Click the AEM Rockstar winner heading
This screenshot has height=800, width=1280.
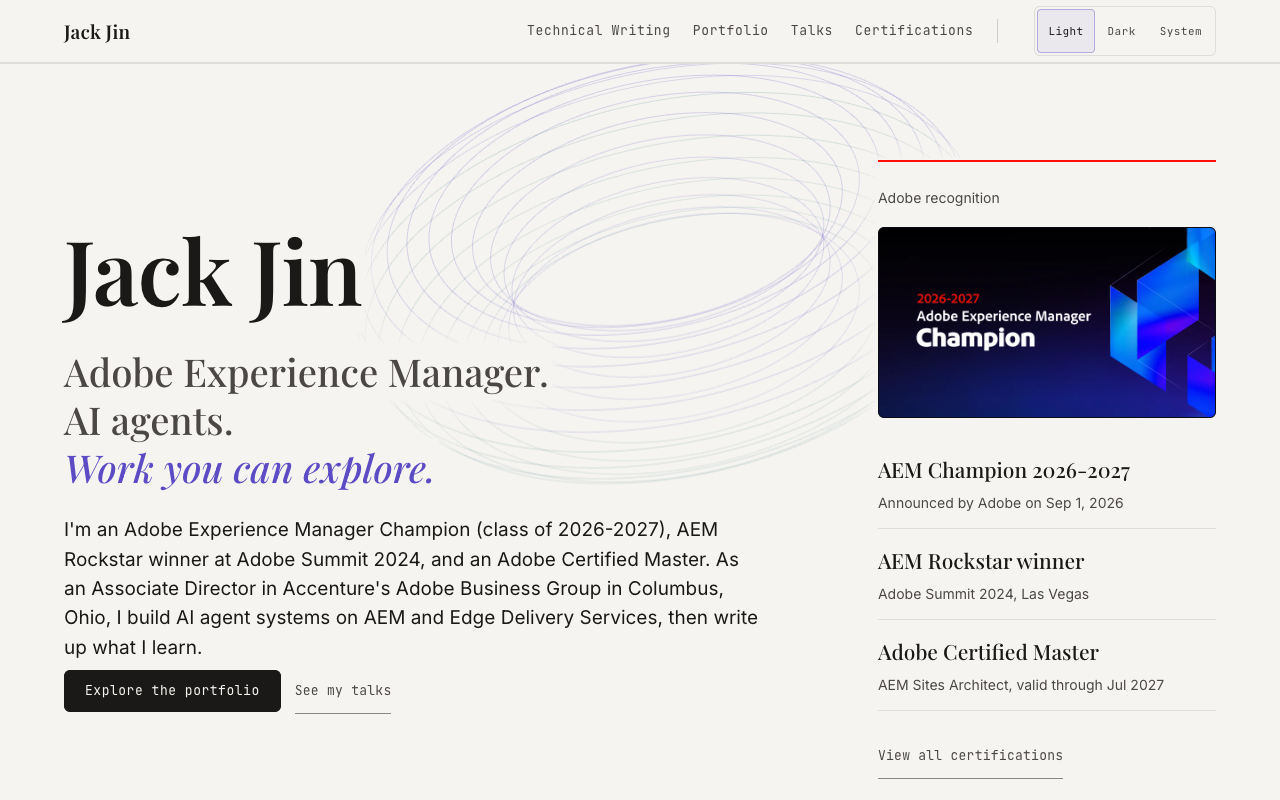coord(981,561)
